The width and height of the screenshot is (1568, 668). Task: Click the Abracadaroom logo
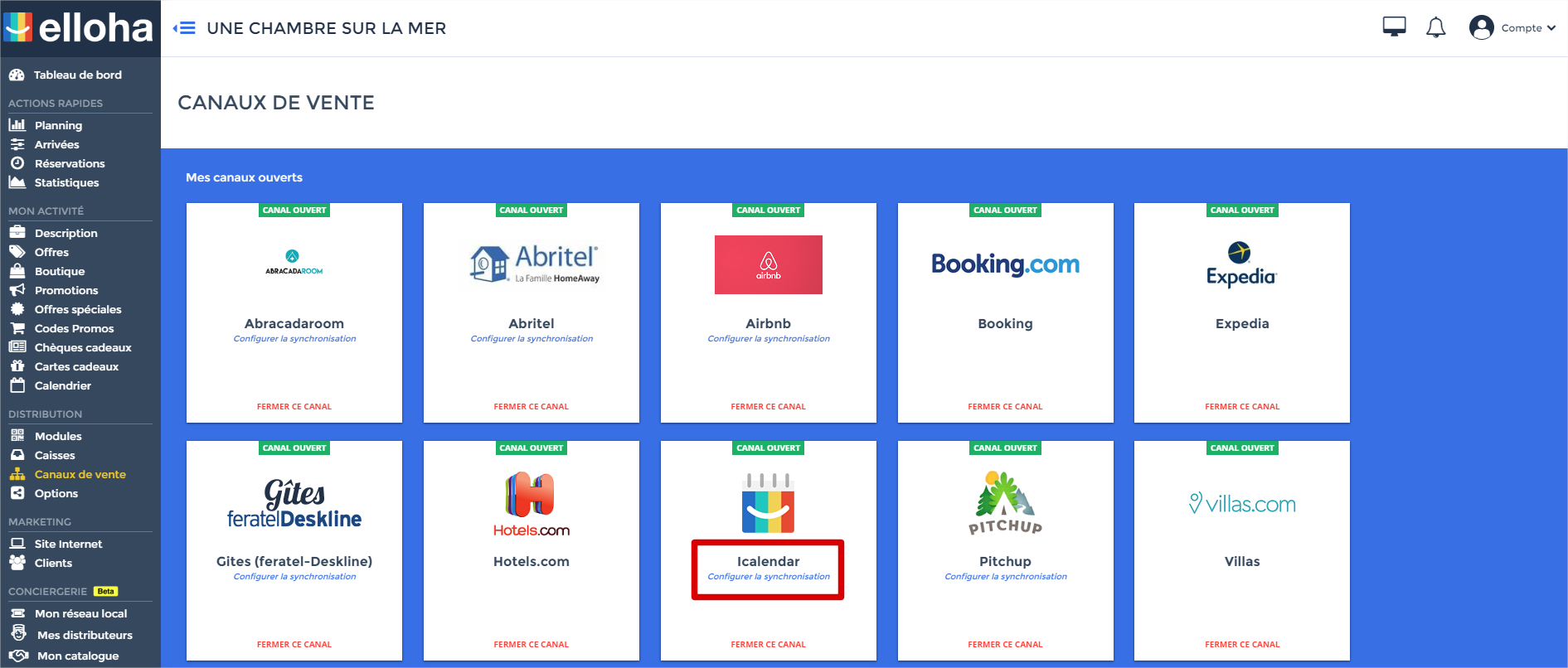(x=294, y=263)
